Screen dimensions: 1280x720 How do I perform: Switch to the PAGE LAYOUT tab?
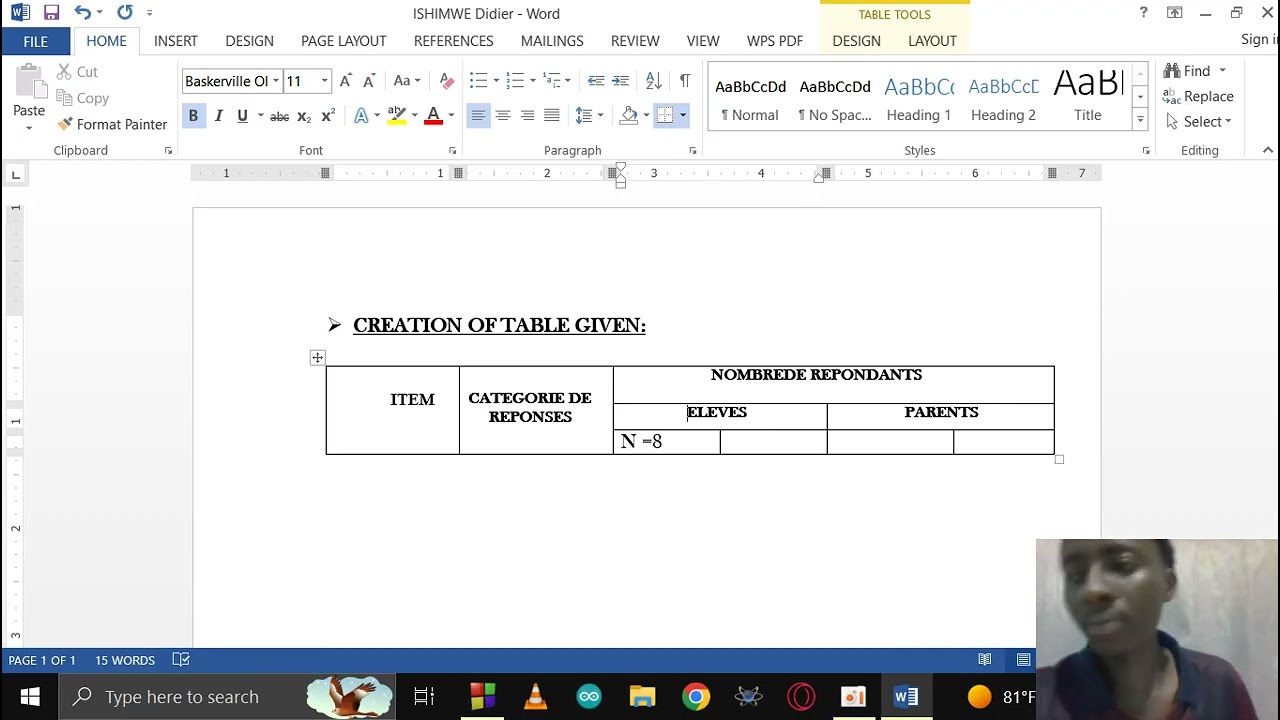pyautogui.click(x=344, y=41)
